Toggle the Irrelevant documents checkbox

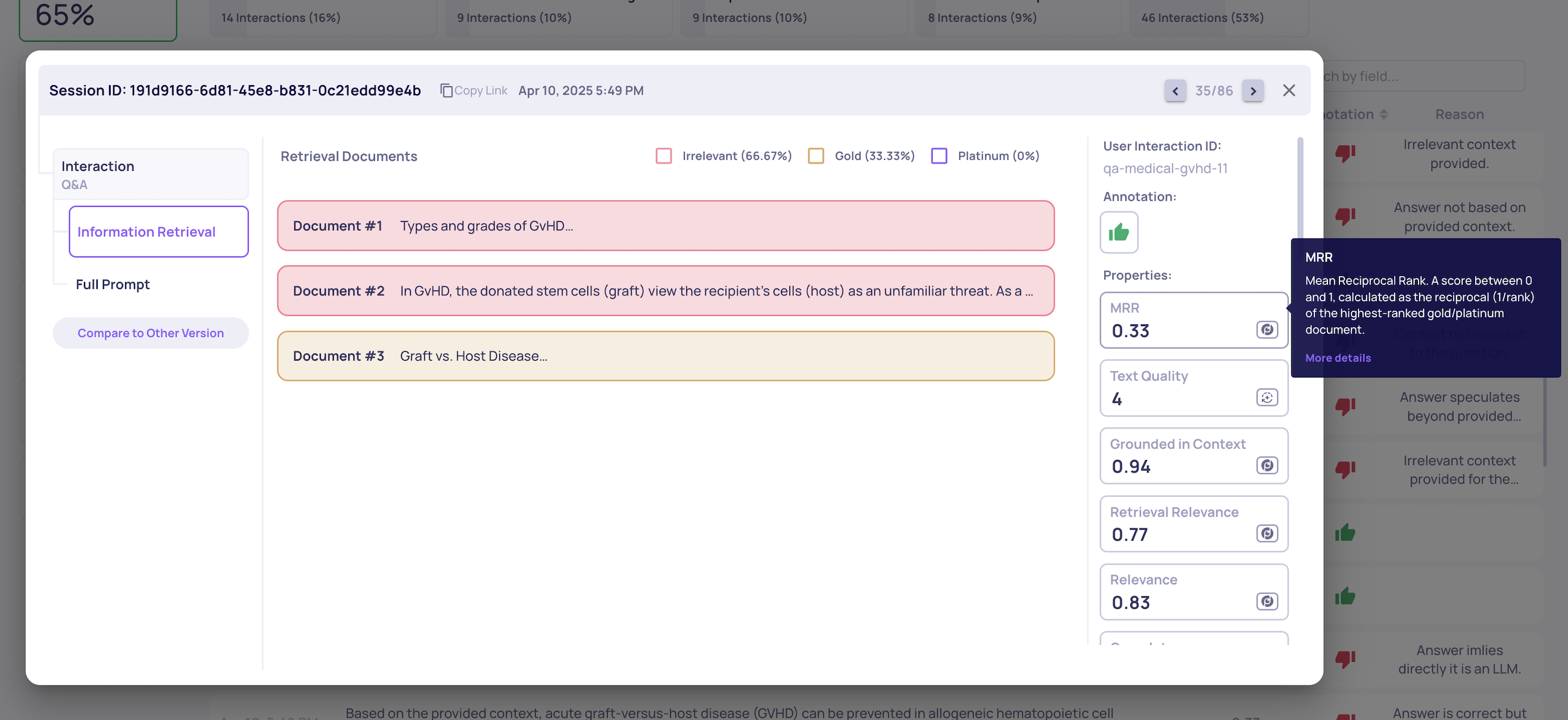664,156
